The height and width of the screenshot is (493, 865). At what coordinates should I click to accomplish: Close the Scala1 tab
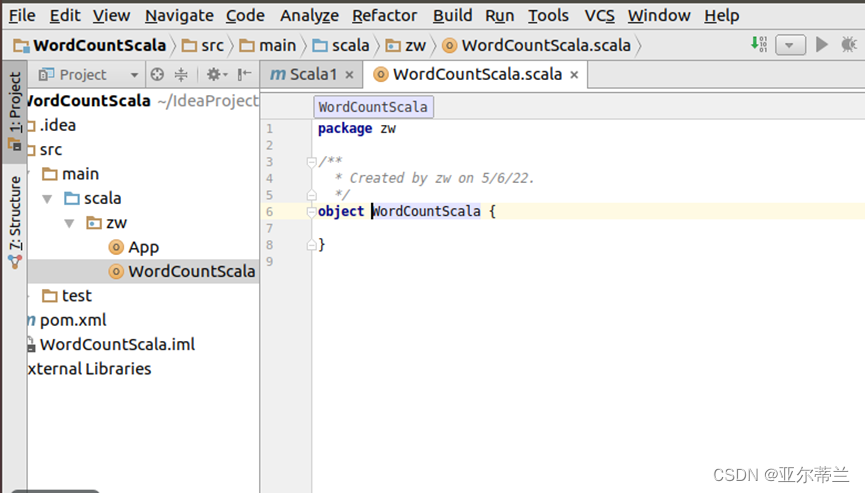[x=349, y=75]
